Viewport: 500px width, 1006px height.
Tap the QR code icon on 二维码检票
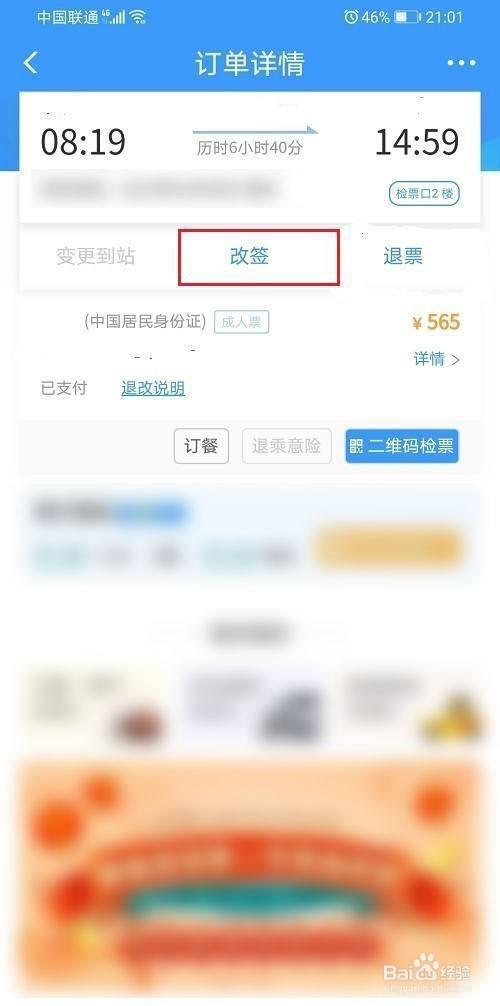coord(356,446)
